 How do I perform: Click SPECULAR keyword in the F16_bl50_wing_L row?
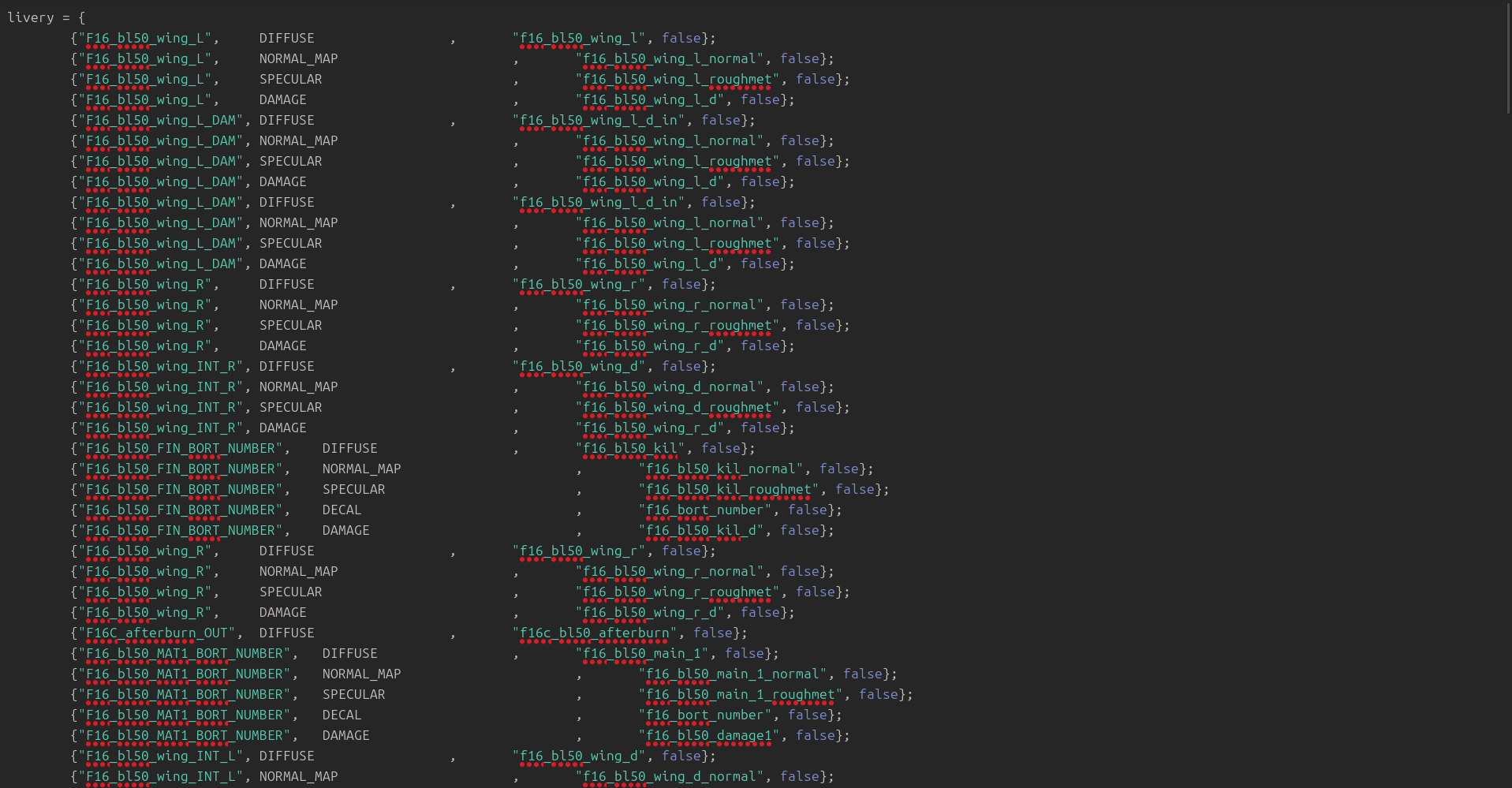(291, 79)
